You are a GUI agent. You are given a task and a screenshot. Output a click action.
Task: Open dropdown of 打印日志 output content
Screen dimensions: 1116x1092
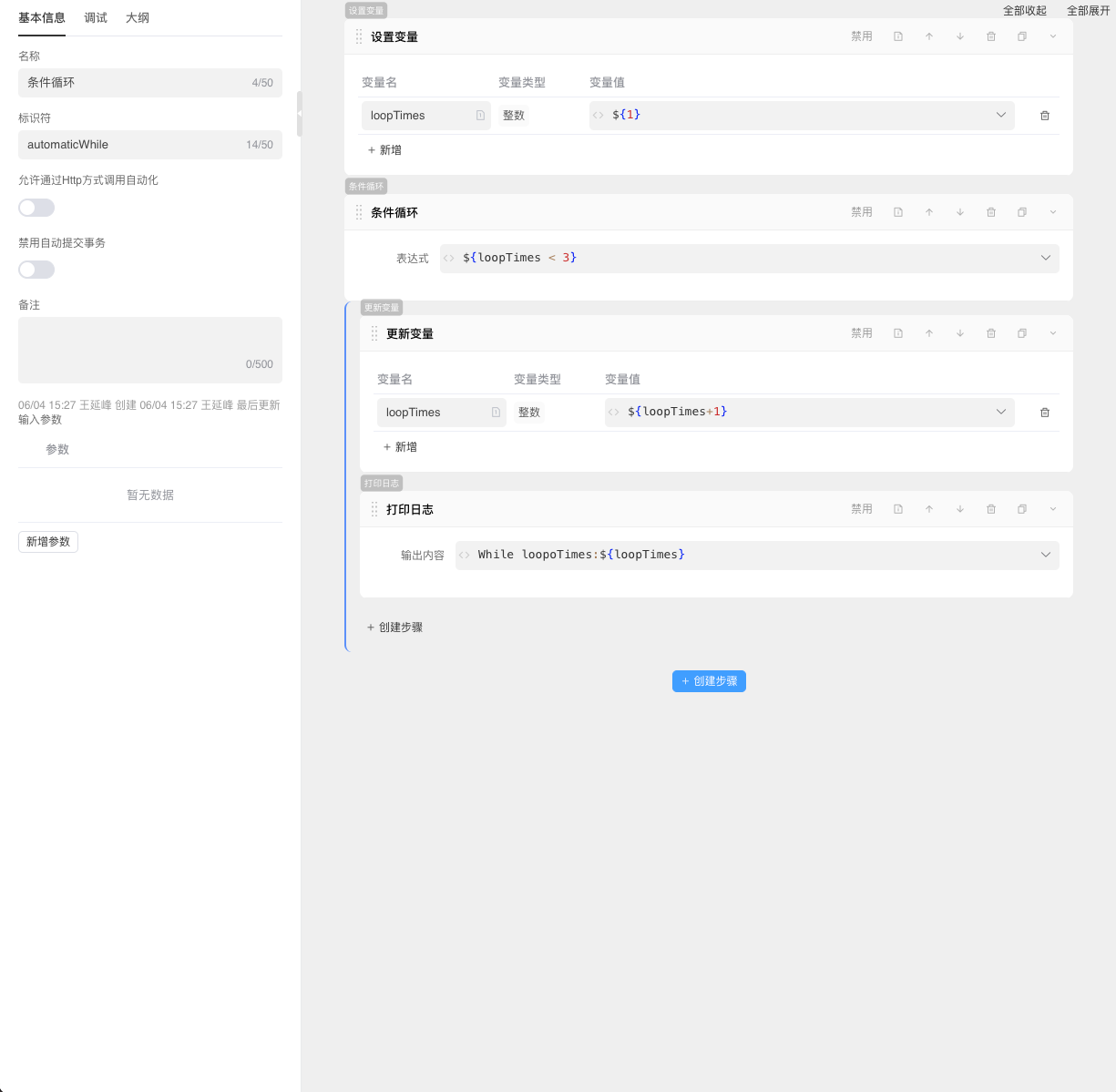(1045, 555)
